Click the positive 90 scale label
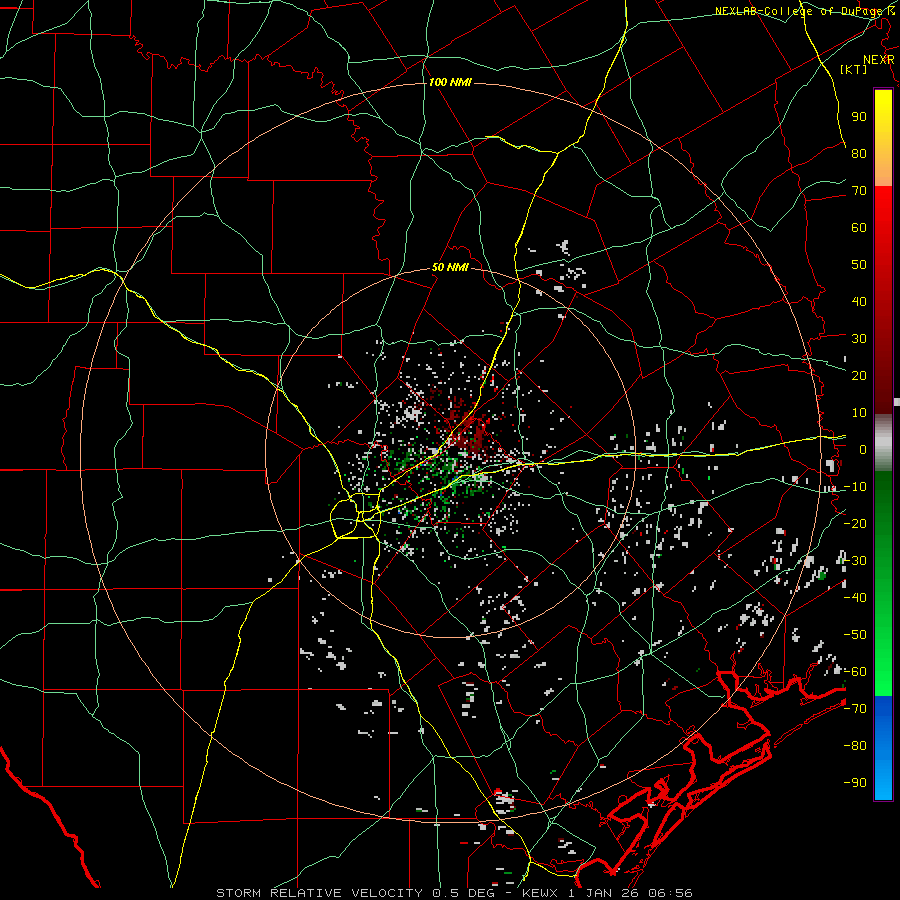 click(x=859, y=117)
